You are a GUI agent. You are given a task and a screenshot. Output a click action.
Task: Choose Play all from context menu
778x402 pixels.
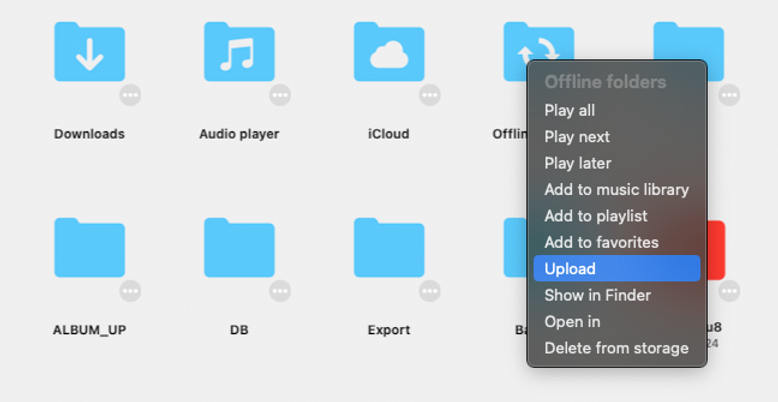(x=617, y=110)
